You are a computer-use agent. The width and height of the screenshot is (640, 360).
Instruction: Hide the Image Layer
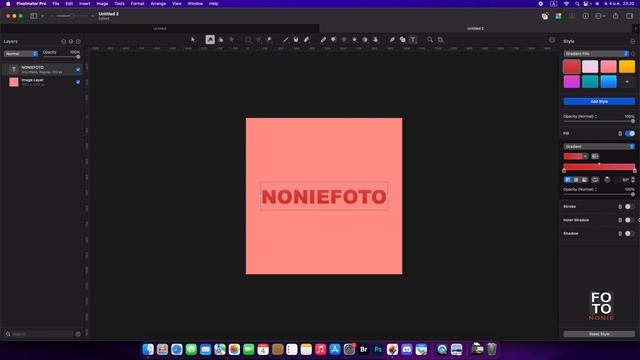78,82
